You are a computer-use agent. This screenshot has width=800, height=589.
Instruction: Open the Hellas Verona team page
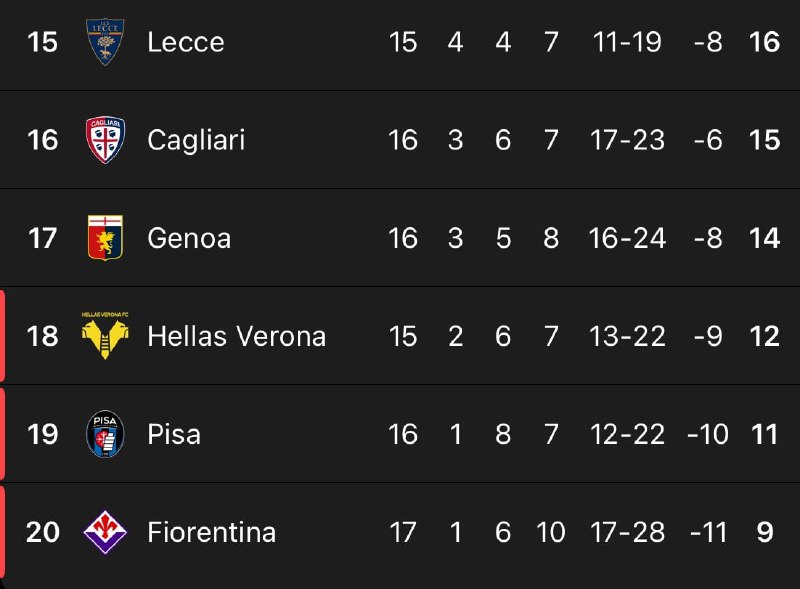coord(236,336)
